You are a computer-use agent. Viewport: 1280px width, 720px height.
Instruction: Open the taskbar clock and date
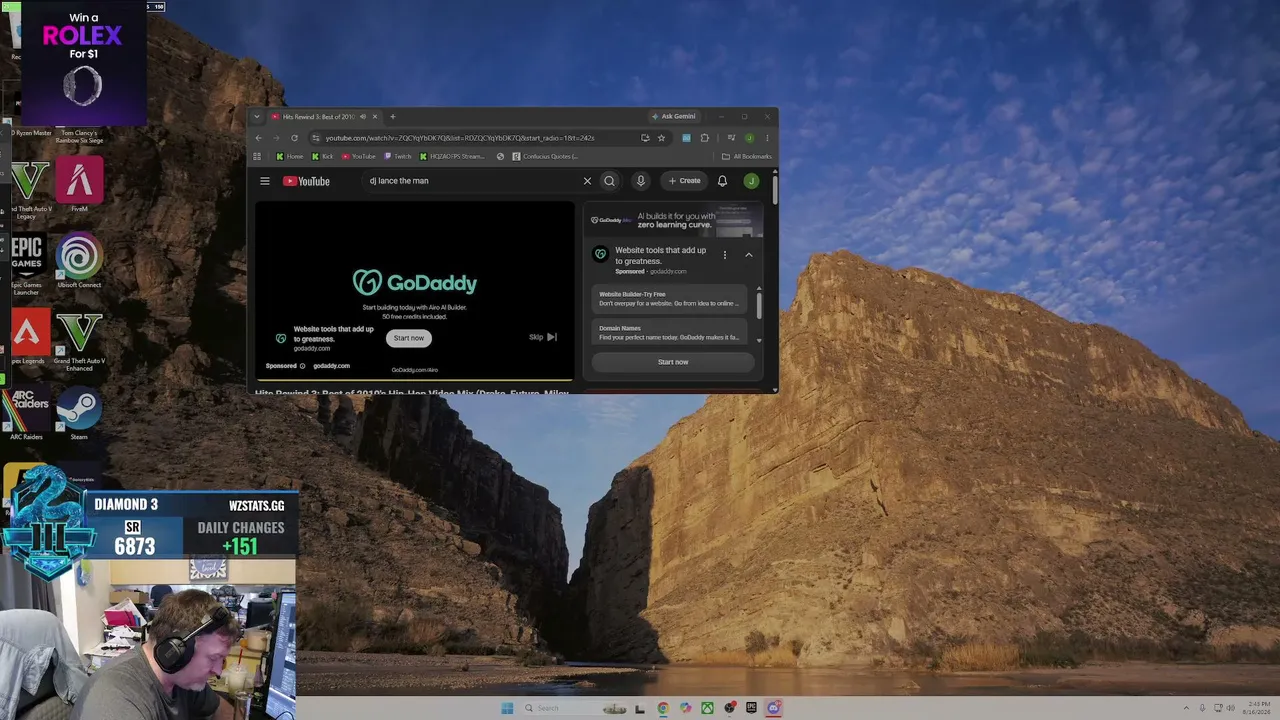[1255, 708]
